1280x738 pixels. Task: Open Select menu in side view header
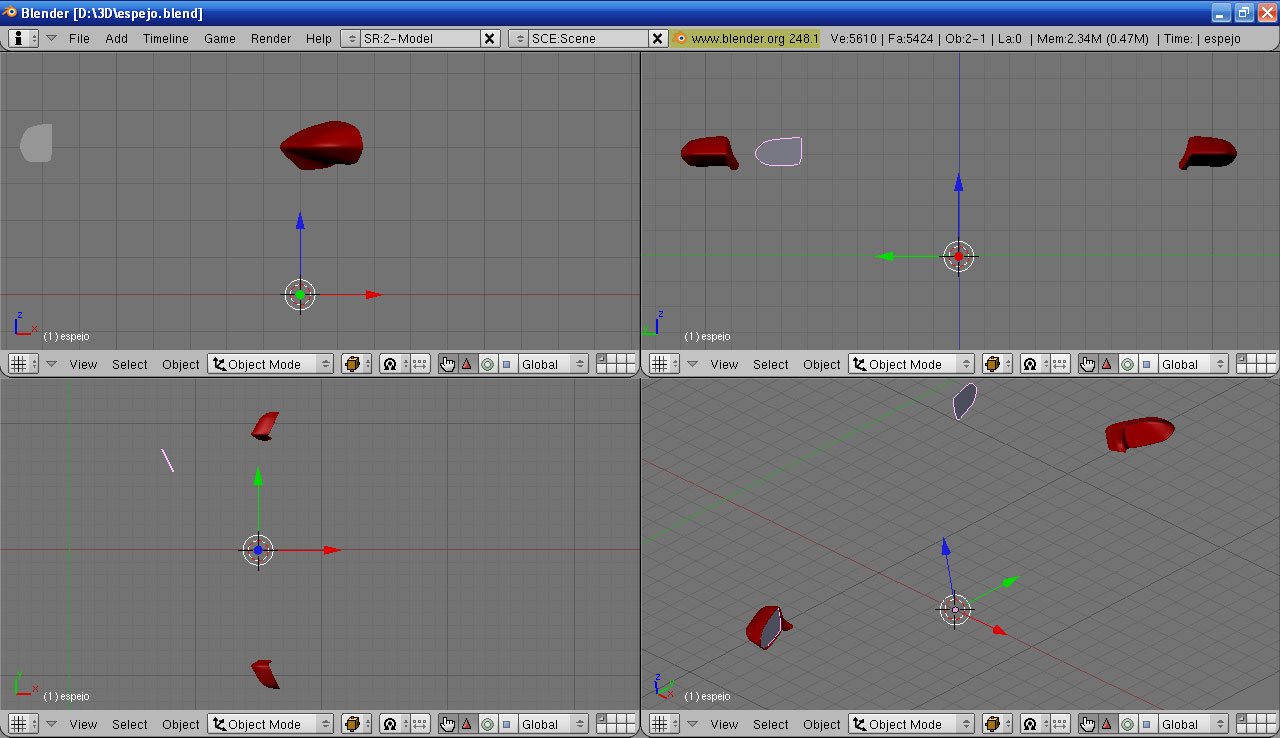[771, 364]
